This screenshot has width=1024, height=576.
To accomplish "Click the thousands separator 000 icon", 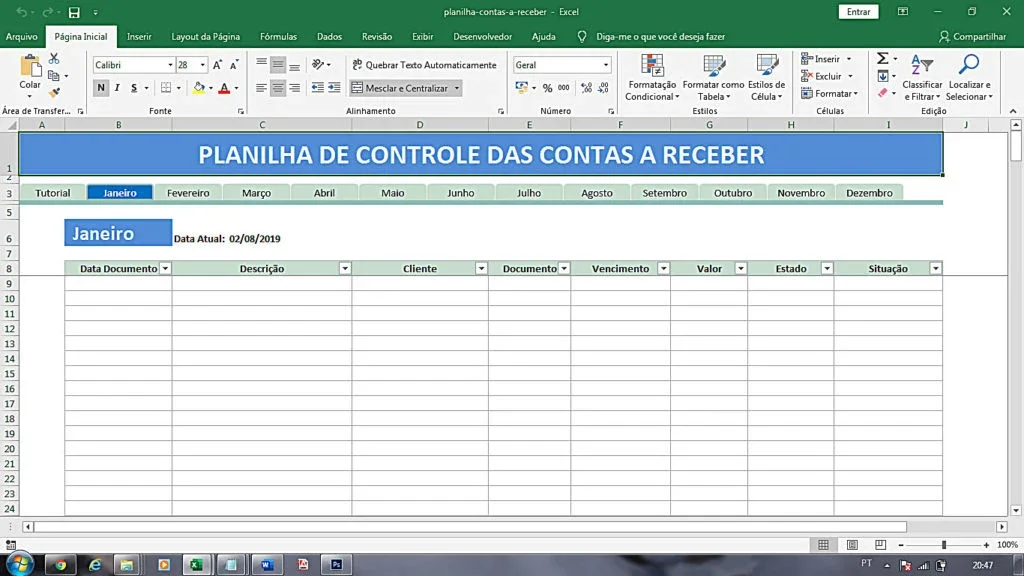I will pyautogui.click(x=564, y=88).
